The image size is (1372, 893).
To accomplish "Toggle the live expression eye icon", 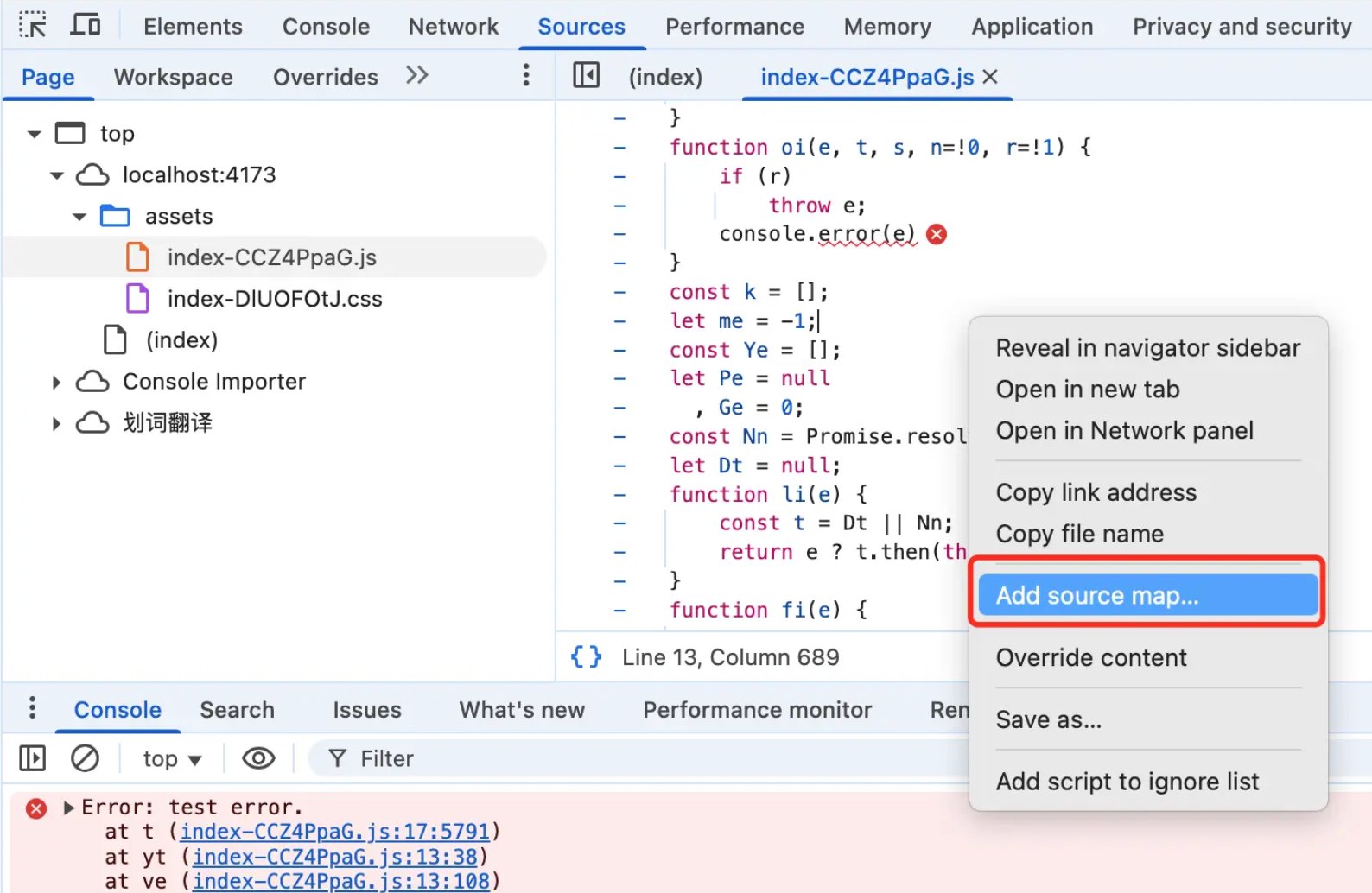I will (x=258, y=758).
